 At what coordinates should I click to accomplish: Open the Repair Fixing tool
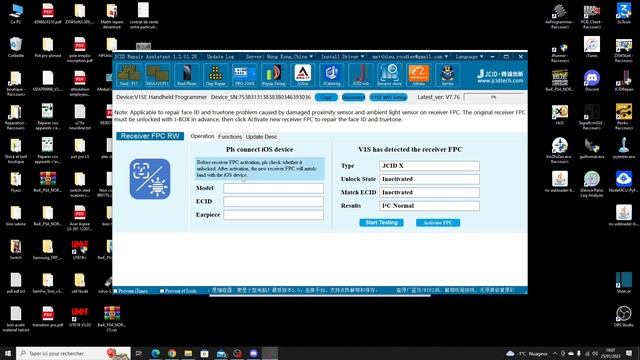(x=273, y=75)
